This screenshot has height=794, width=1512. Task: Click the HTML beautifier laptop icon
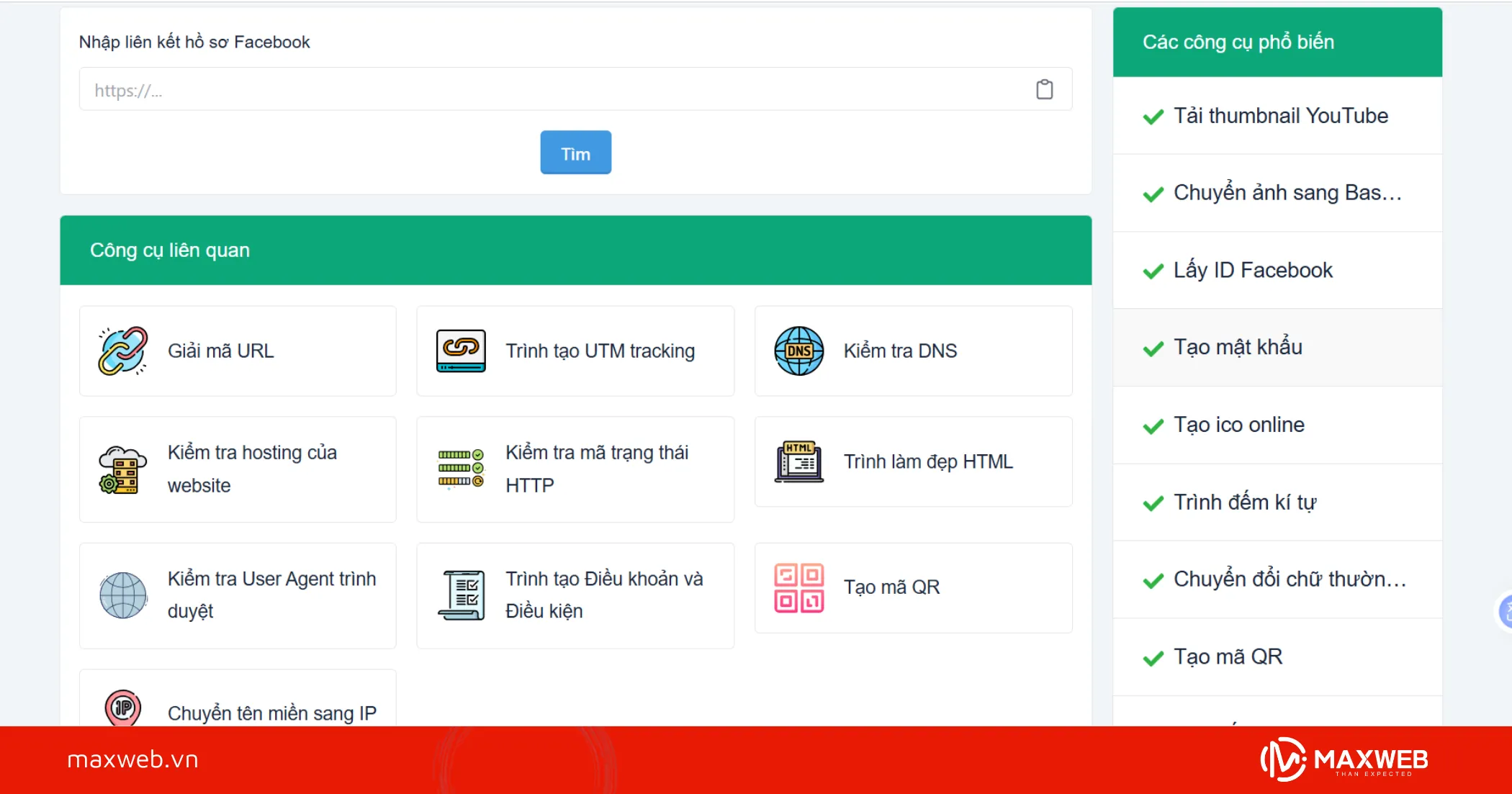798,461
